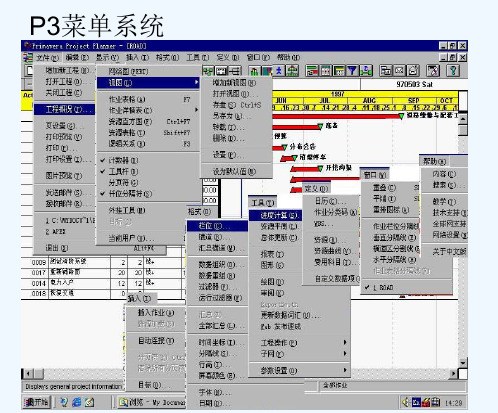Click the horizontal scrollbar right arrow at right end
498x413 pixels.
pos(453,374)
